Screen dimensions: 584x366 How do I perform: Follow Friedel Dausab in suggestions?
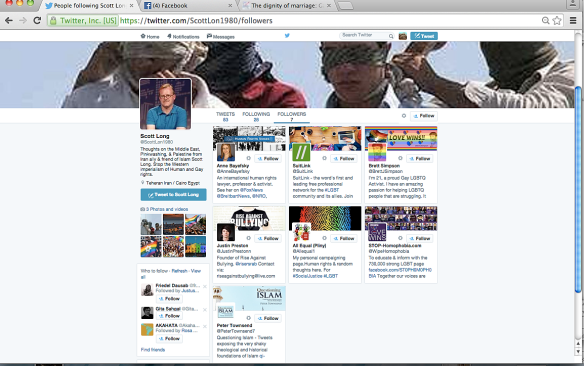pos(169,299)
